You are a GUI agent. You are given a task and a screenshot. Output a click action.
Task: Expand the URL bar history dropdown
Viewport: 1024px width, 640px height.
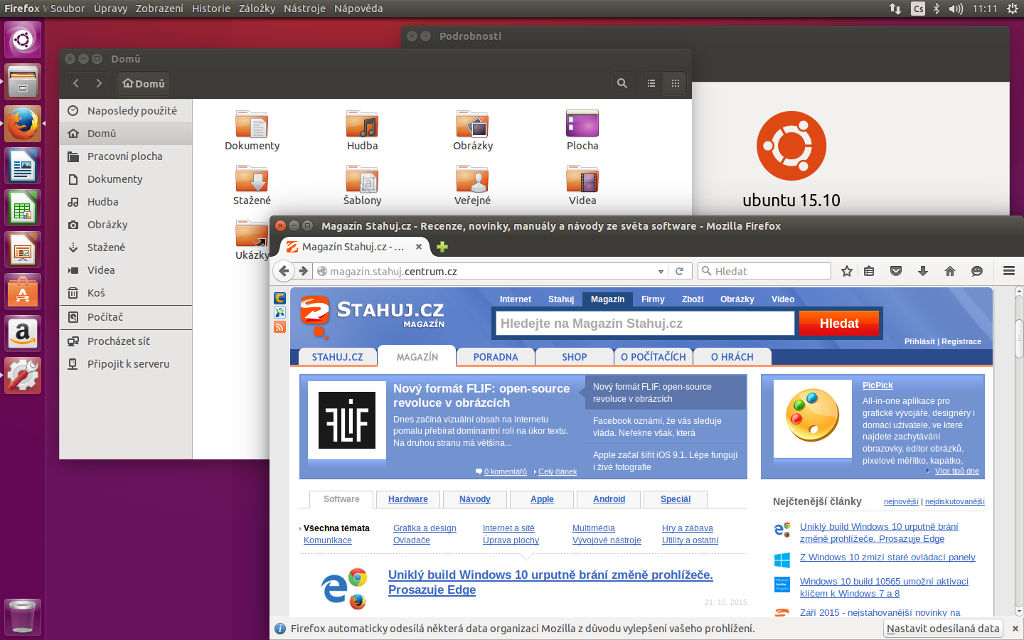[x=661, y=272]
